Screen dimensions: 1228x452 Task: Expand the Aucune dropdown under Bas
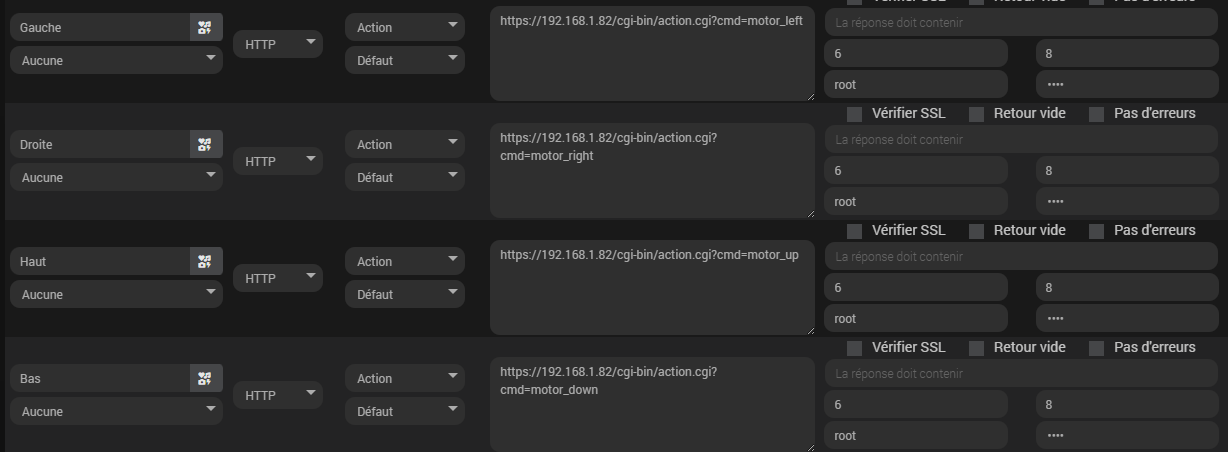[x=116, y=411]
